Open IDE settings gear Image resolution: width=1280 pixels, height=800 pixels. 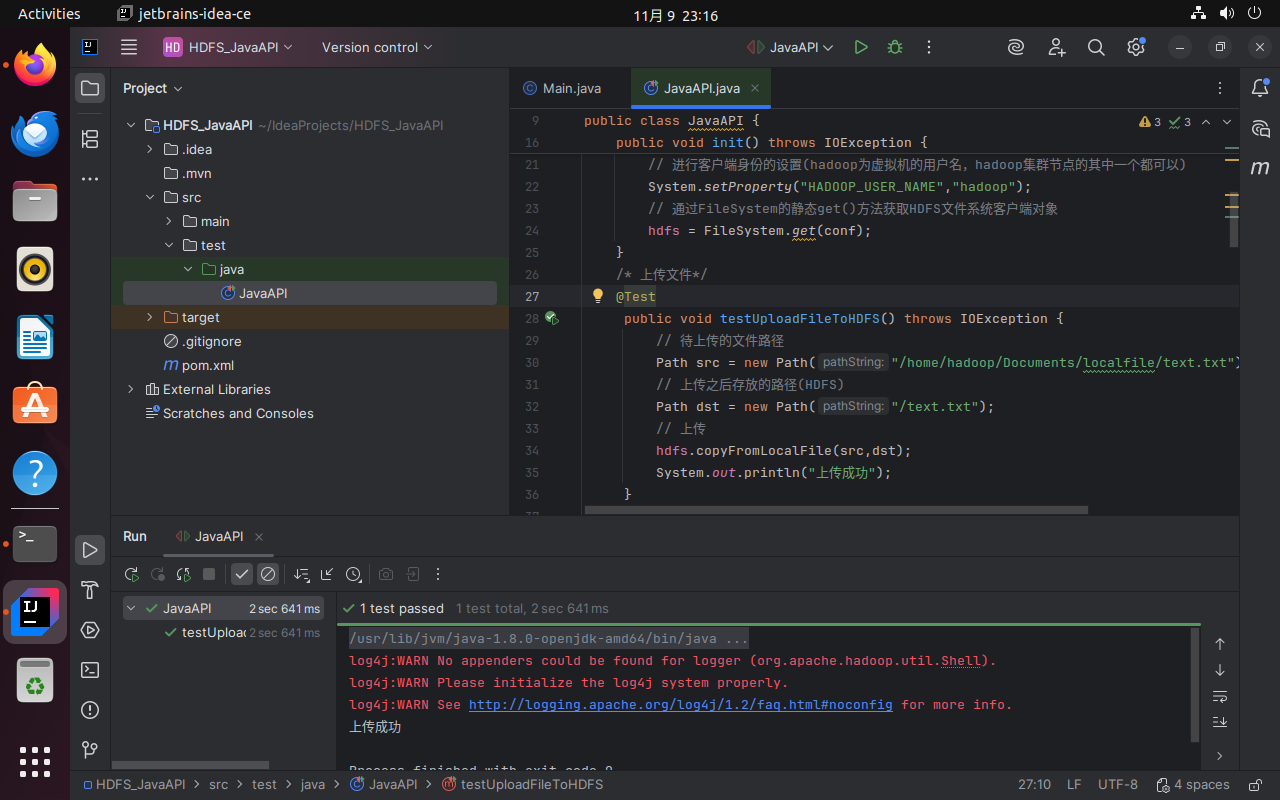(1135, 47)
